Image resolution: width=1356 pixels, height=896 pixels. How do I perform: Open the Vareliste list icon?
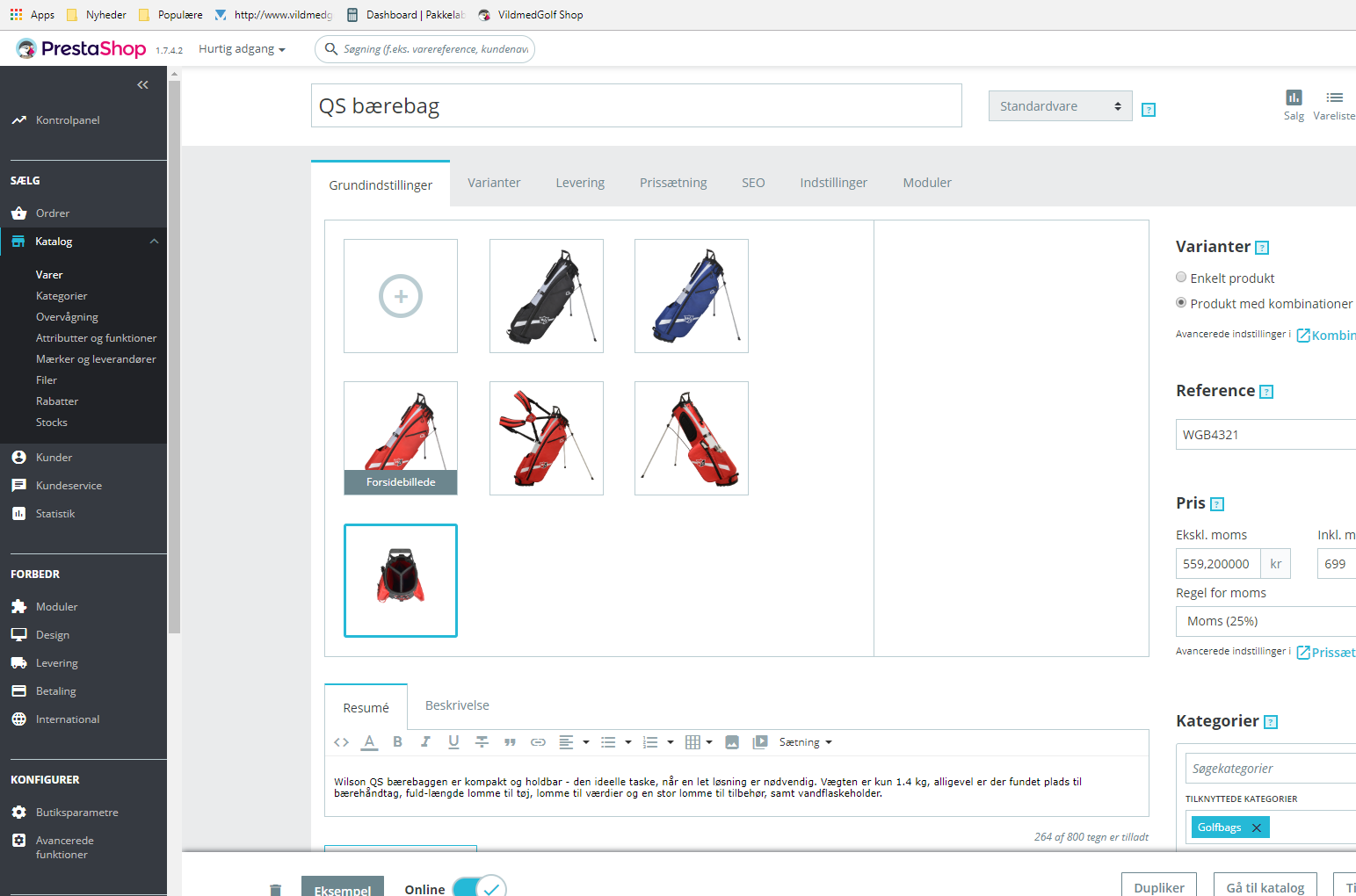pos(1334,105)
